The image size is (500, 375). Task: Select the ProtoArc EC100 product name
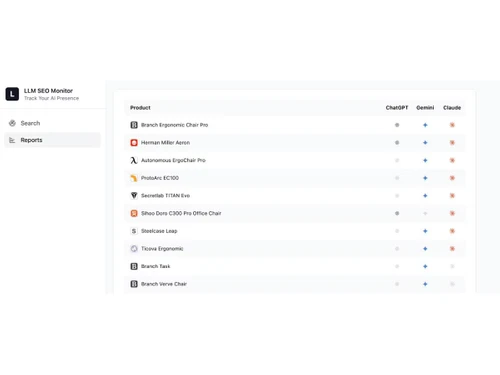[x=160, y=178]
